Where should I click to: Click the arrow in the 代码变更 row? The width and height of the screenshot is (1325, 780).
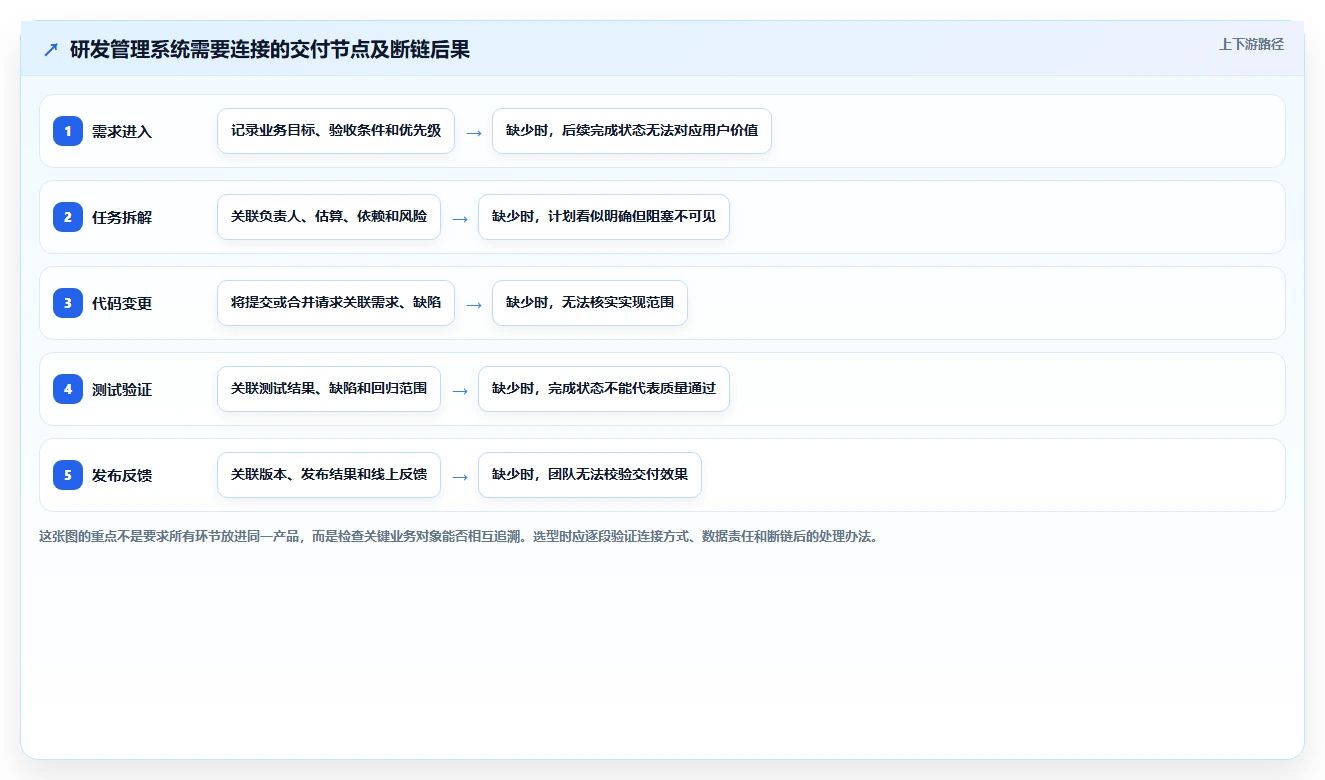point(474,304)
